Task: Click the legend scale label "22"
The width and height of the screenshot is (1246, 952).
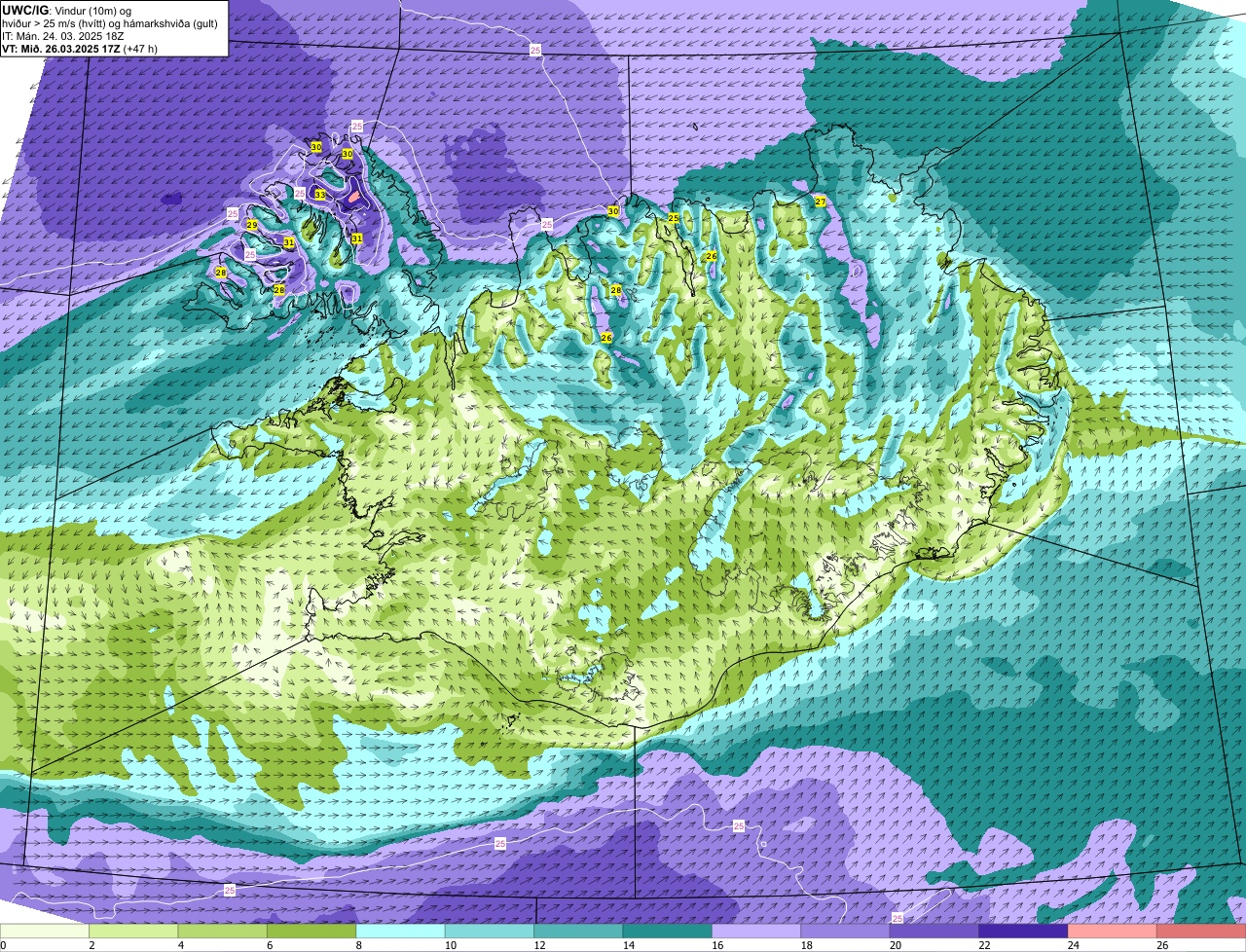Action: [x=984, y=945]
